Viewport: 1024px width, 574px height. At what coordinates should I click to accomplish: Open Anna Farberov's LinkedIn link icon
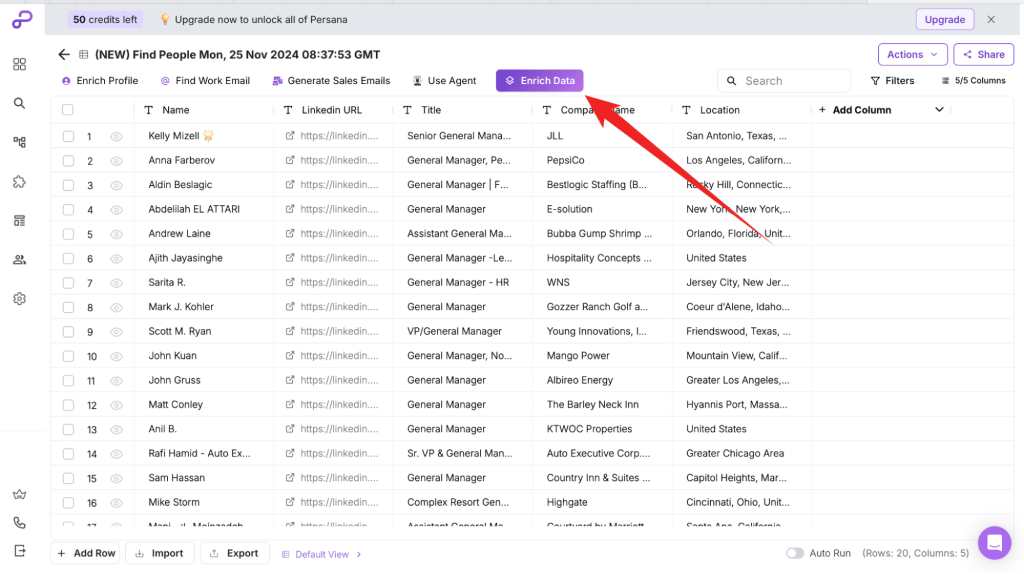290,160
